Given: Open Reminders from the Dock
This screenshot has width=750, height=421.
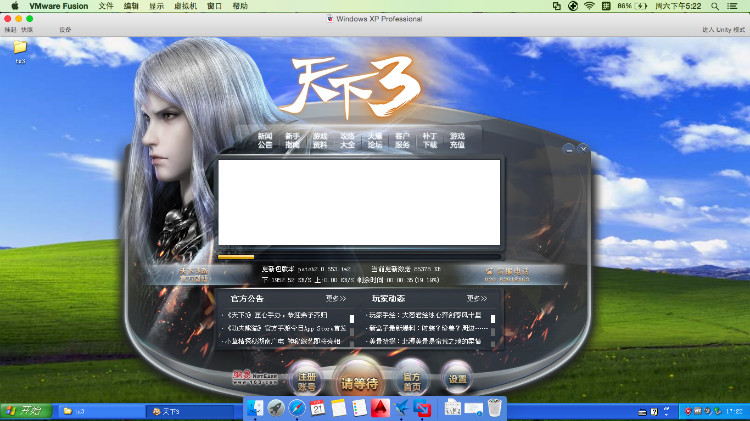Looking at the screenshot, I should tap(359, 408).
